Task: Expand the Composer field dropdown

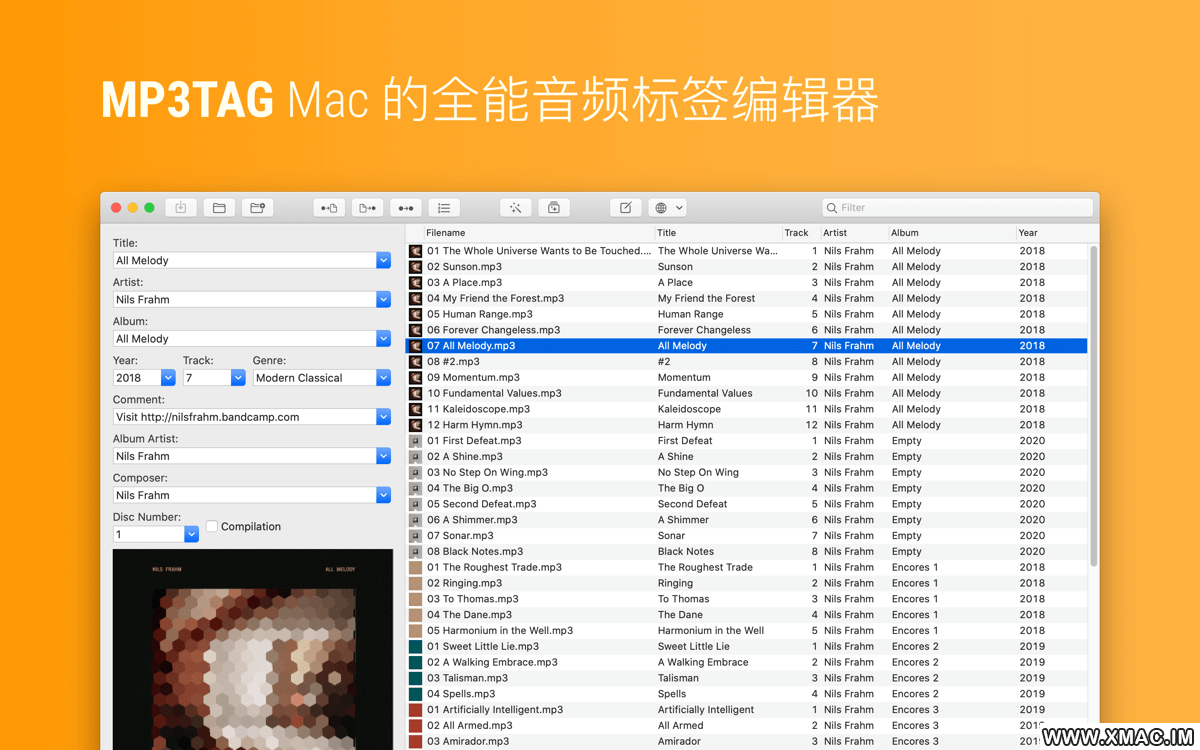Action: tap(383, 495)
